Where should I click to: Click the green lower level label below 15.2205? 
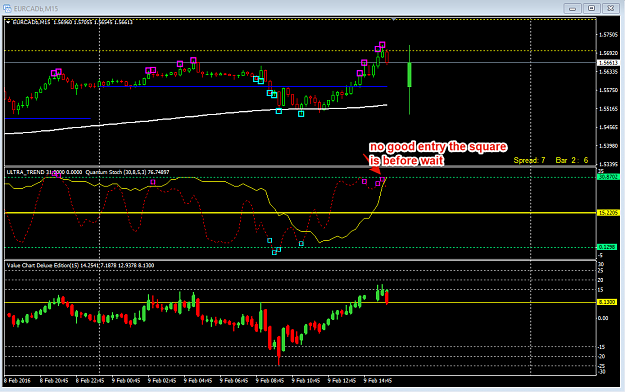607,247
